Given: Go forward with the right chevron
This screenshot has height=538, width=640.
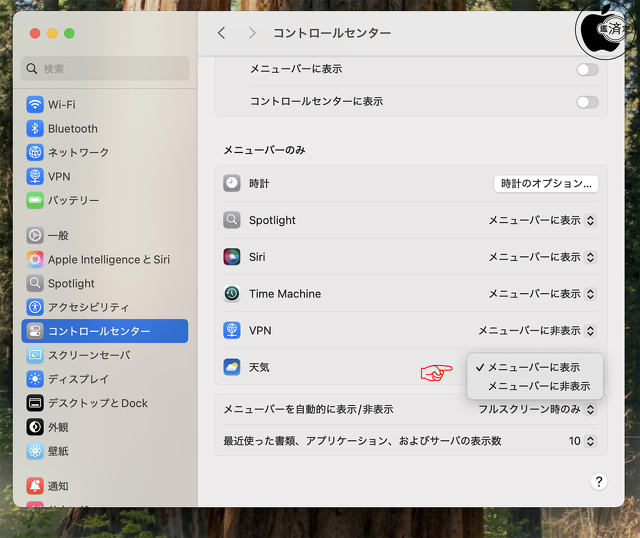Looking at the screenshot, I should click(x=252, y=33).
